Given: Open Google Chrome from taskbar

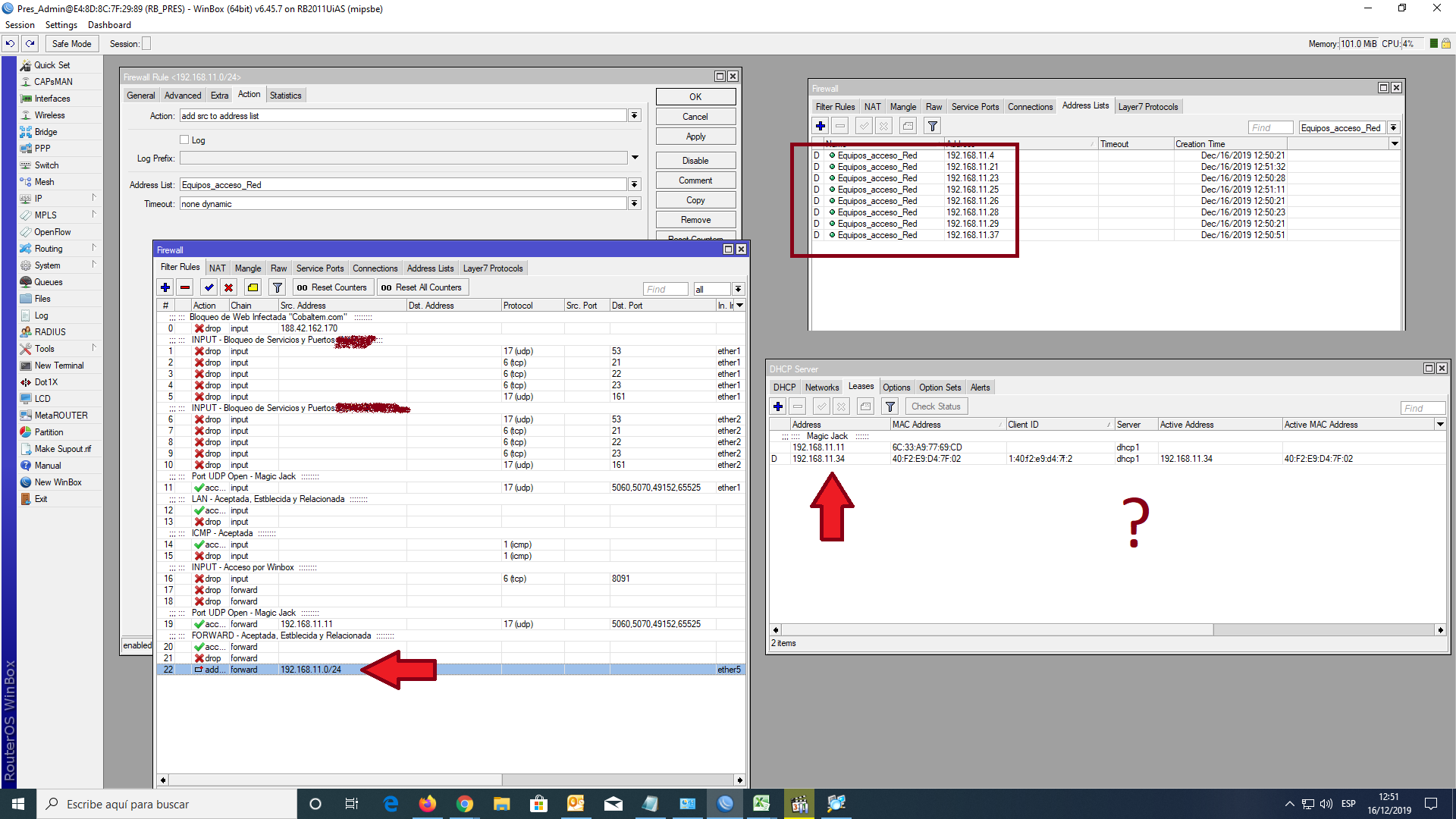Looking at the screenshot, I should click(x=464, y=804).
